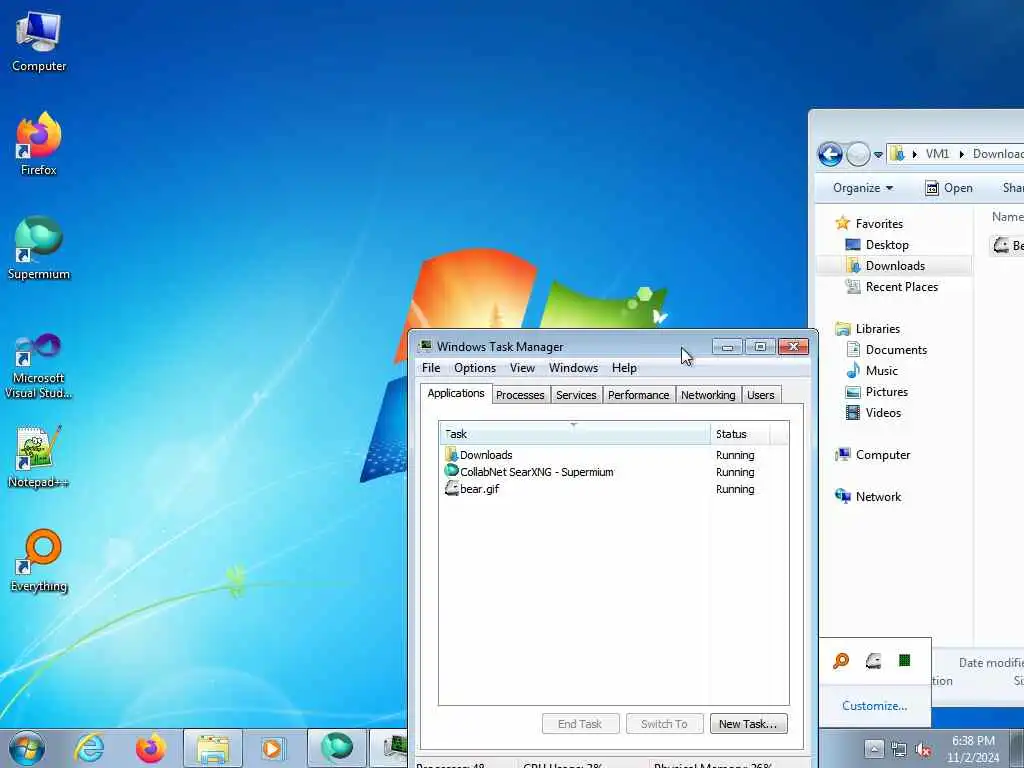Screen dimensions: 1024x768
Task: Click the New Task... button
Action: click(x=748, y=724)
